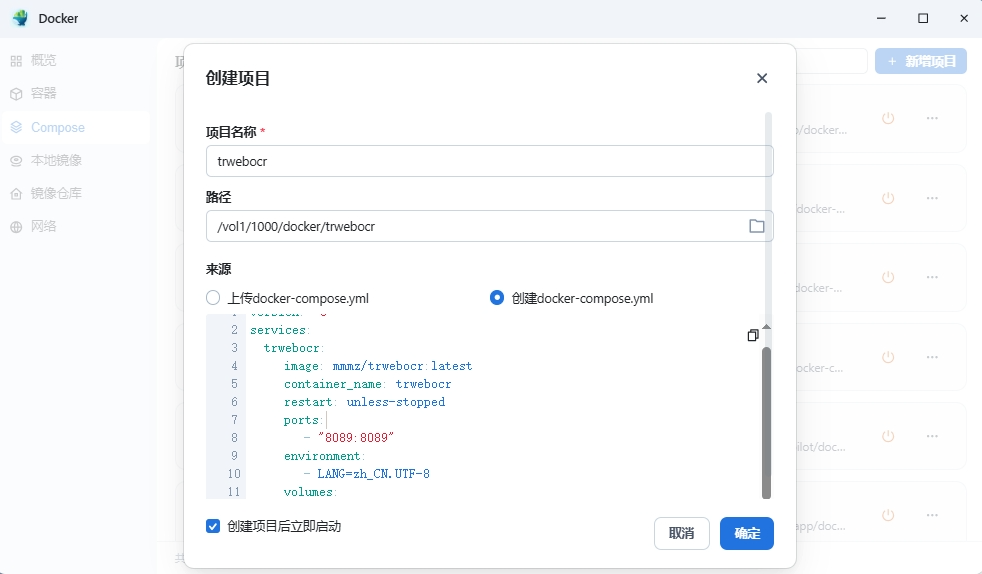Click the 容器 cube icon
Image resolution: width=982 pixels, height=574 pixels.
(x=16, y=94)
